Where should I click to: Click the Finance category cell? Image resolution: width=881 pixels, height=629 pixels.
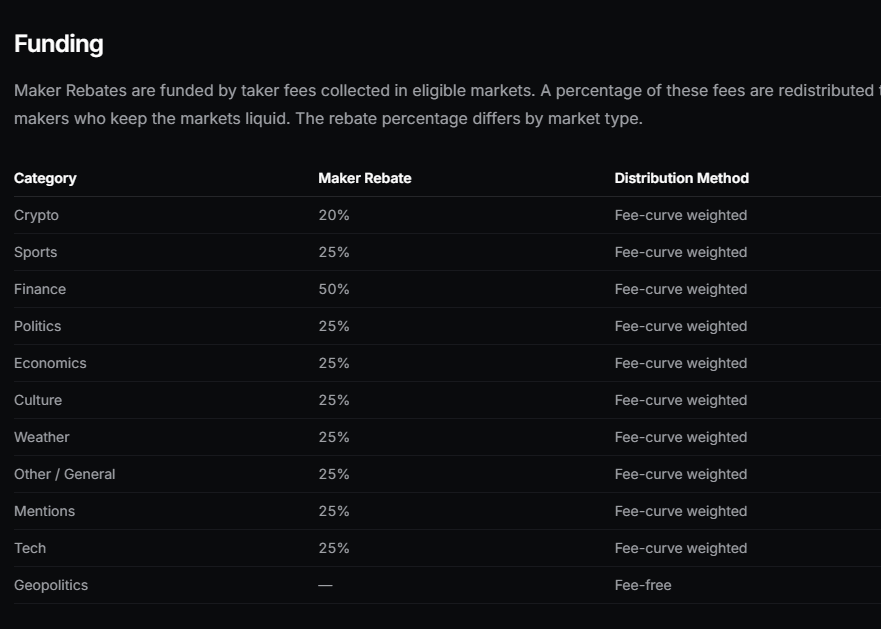[40, 289]
